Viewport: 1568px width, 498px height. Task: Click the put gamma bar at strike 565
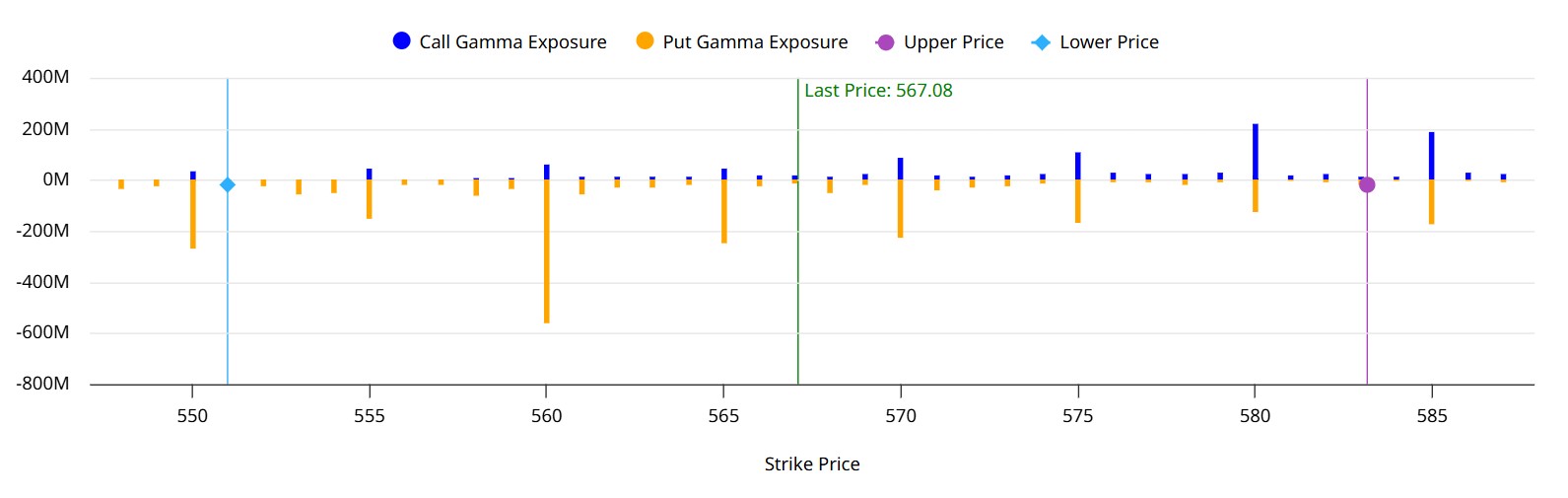click(724, 211)
